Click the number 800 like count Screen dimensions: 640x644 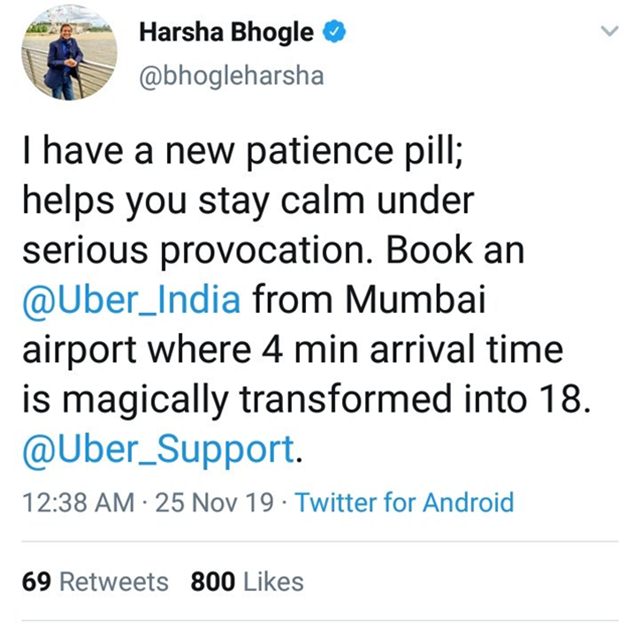tap(213, 582)
